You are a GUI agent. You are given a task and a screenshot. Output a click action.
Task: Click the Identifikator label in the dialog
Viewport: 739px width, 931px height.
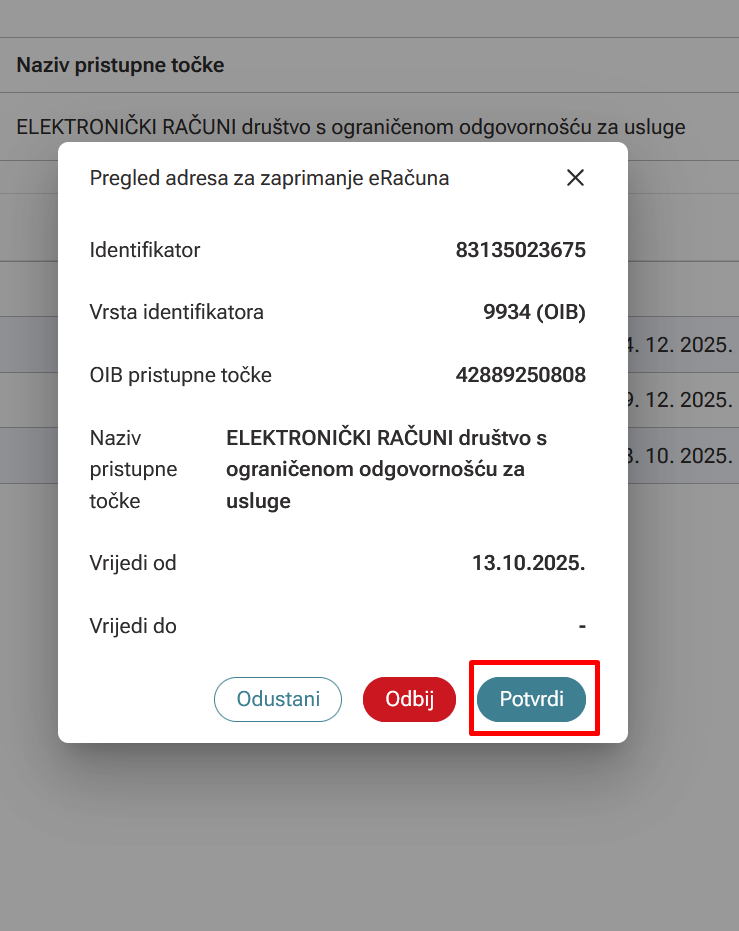pos(145,250)
